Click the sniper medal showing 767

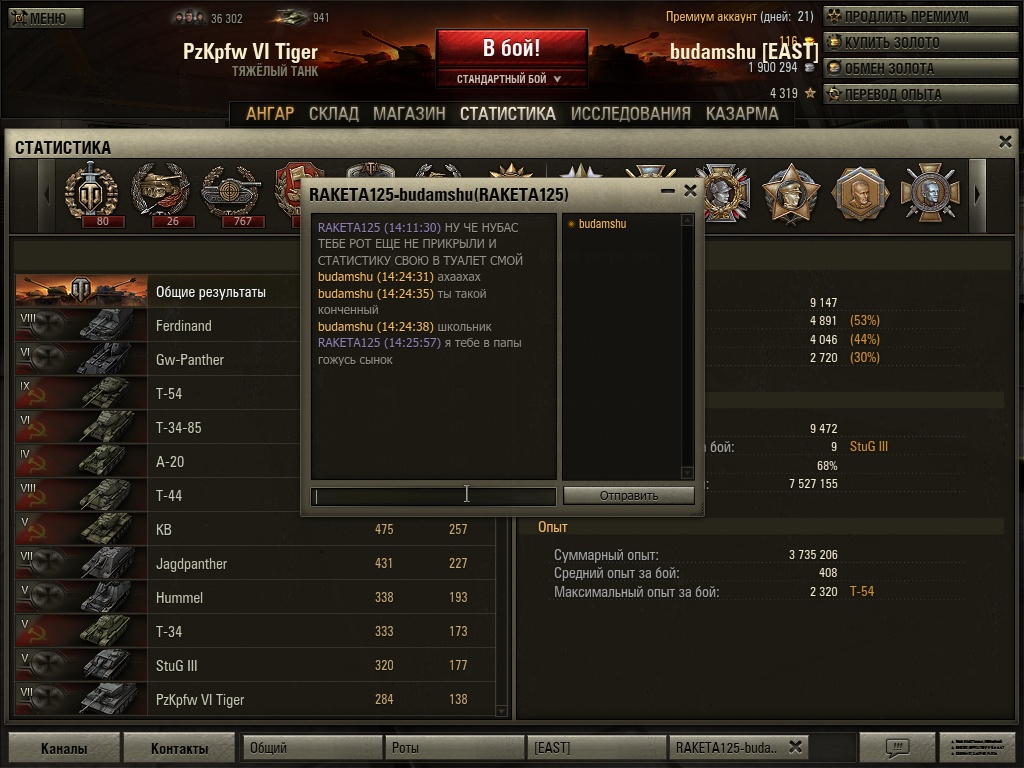click(231, 193)
